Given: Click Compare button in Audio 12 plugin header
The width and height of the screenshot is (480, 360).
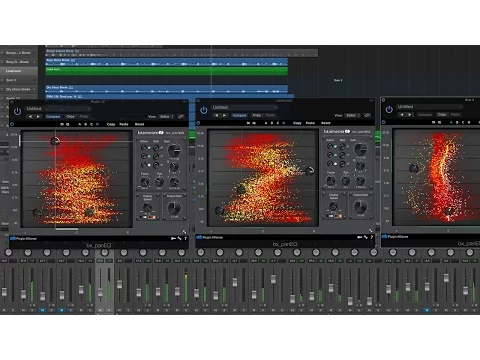Looking at the screenshot, I should tap(53, 117).
